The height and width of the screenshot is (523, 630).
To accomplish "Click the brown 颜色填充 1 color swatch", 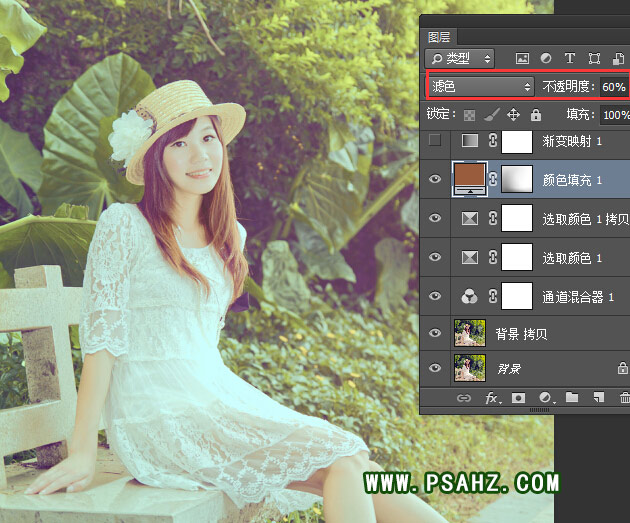I will coord(470,179).
